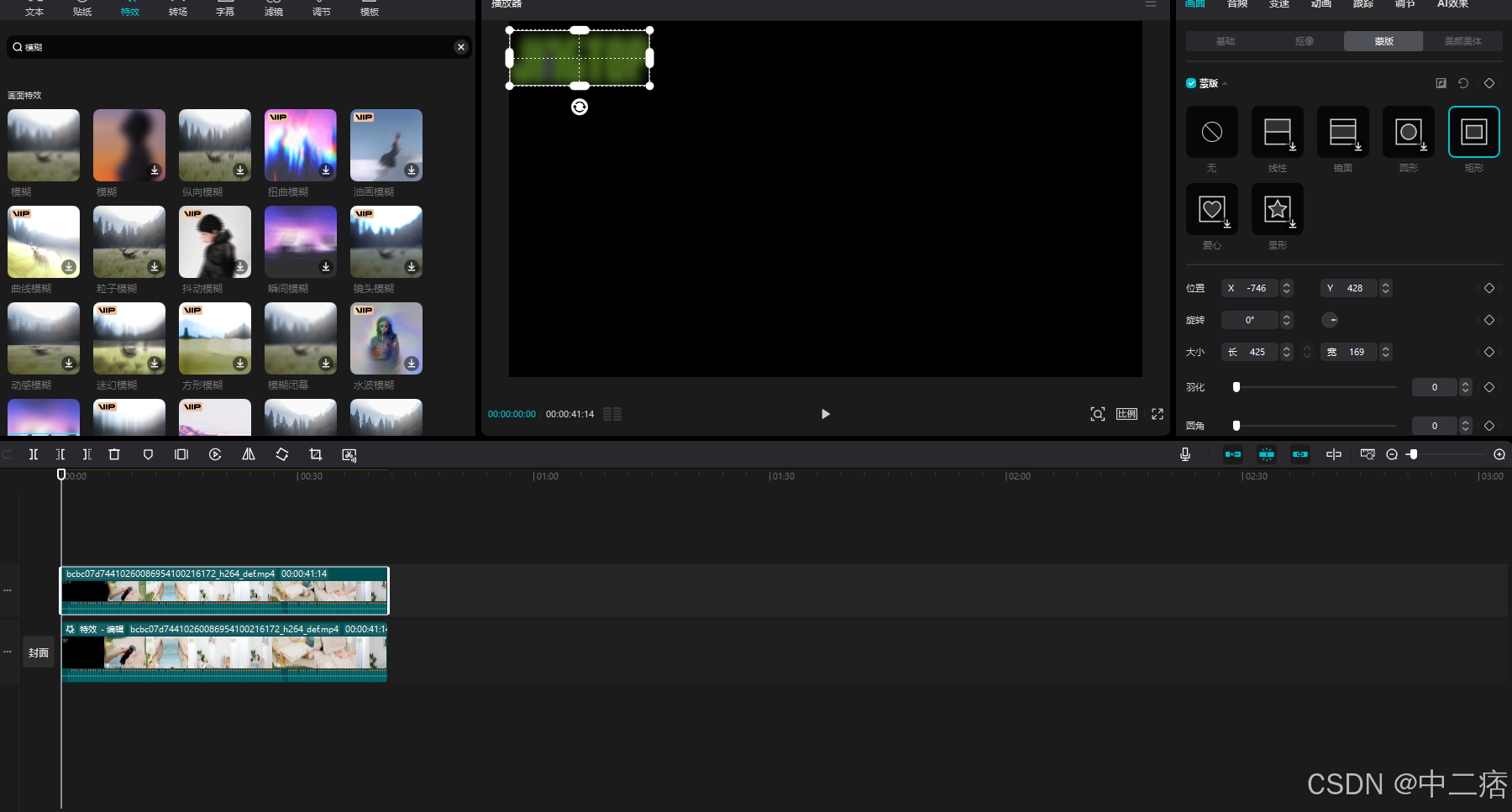The height and width of the screenshot is (812, 1512).
Task: Switch to the 滤镜 filters tab
Action: pyautogui.click(x=274, y=9)
